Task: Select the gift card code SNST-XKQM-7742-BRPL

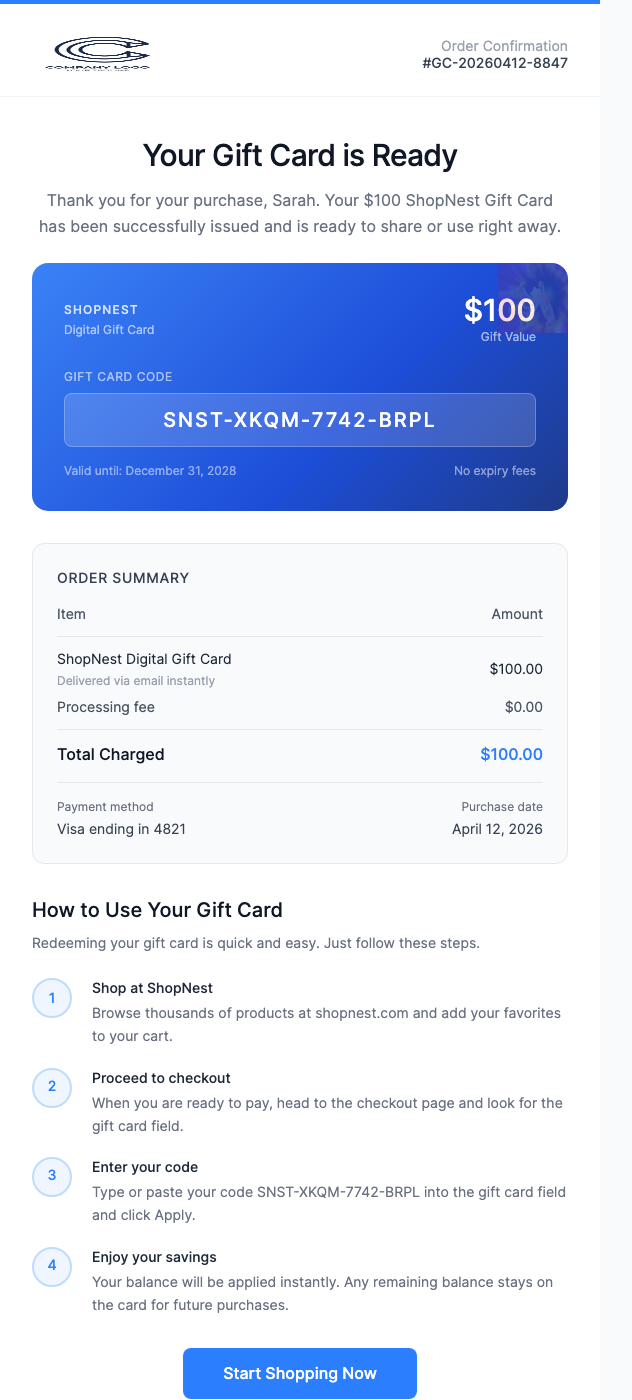Action: 300,420
